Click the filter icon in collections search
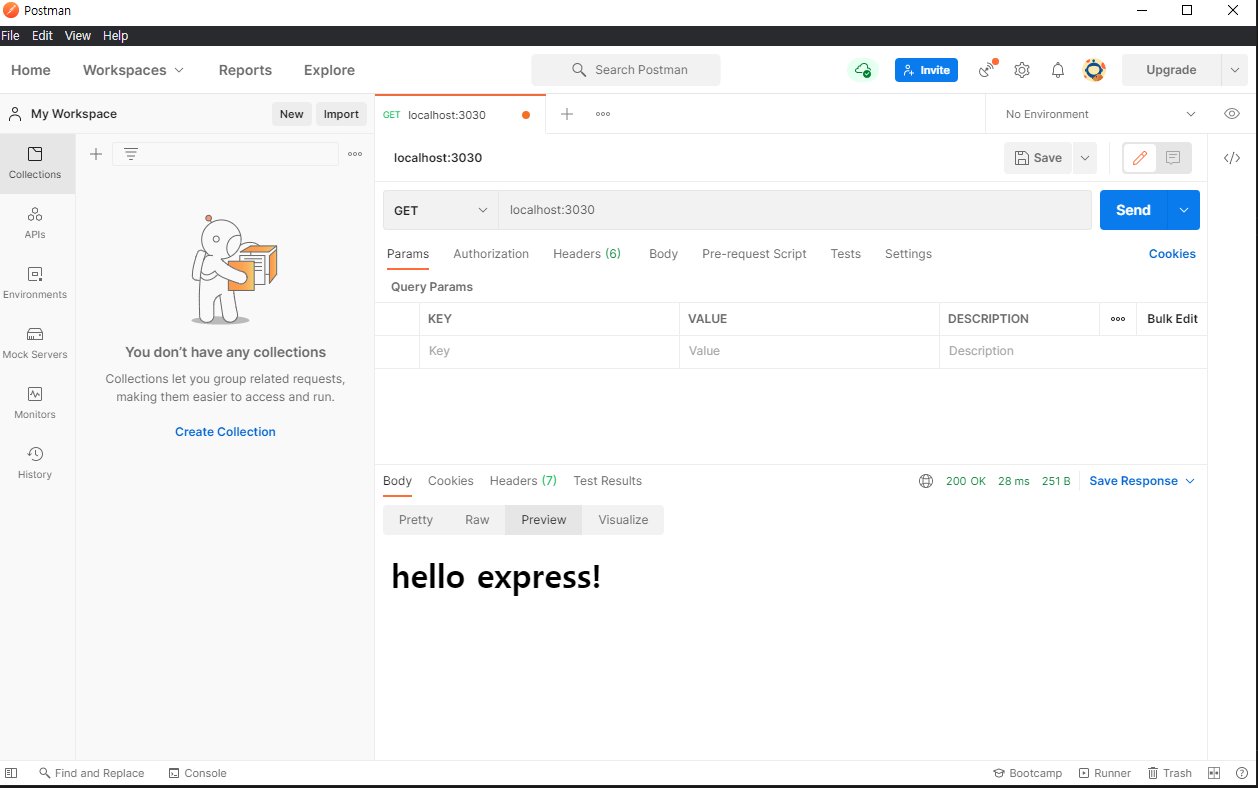 (x=131, y=154)
